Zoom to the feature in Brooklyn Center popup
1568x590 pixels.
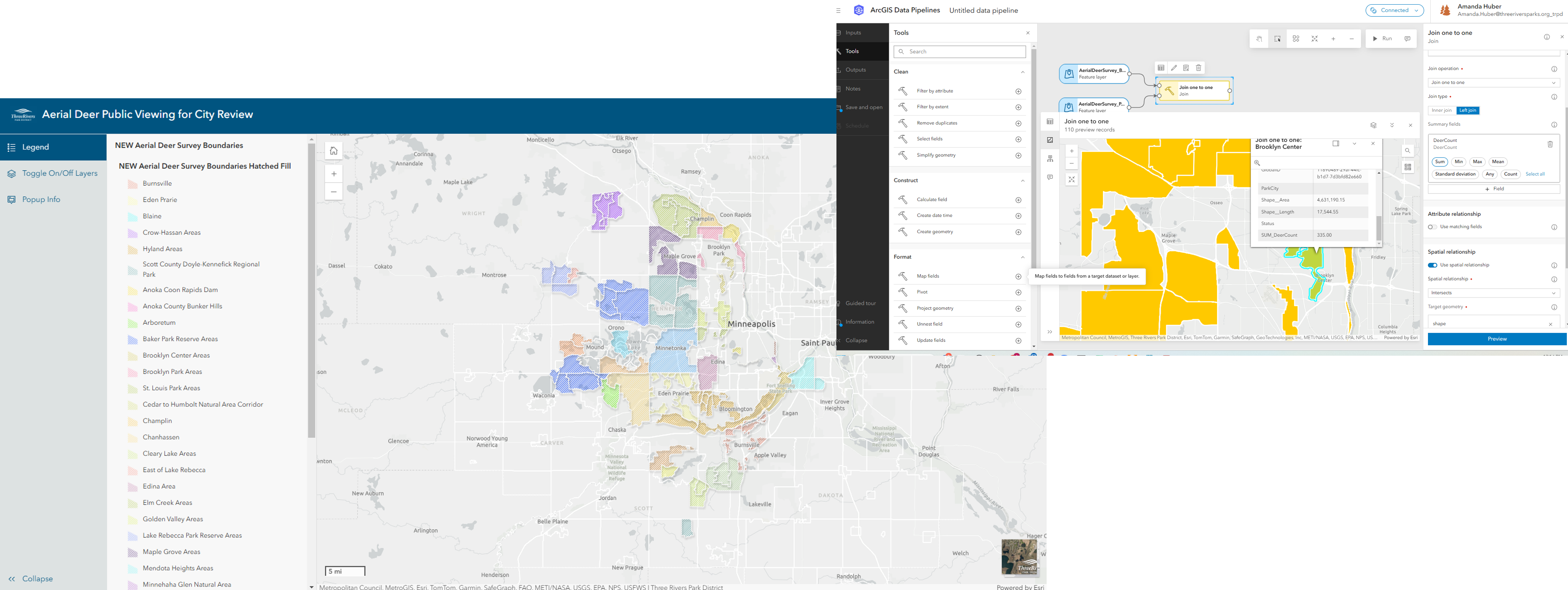[x=1257, y=162]
